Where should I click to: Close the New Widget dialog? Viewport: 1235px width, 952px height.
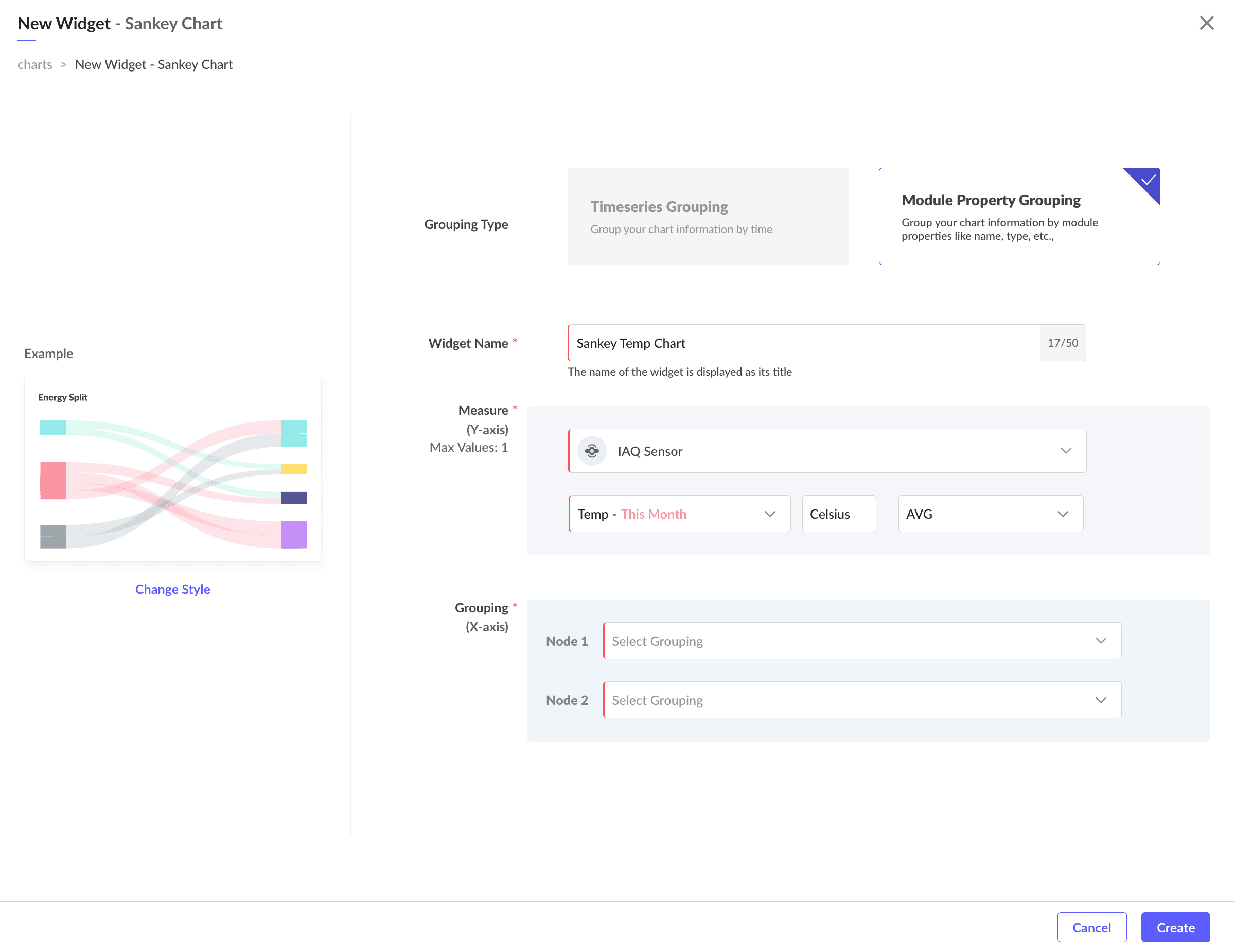(x=1206, y=23)
